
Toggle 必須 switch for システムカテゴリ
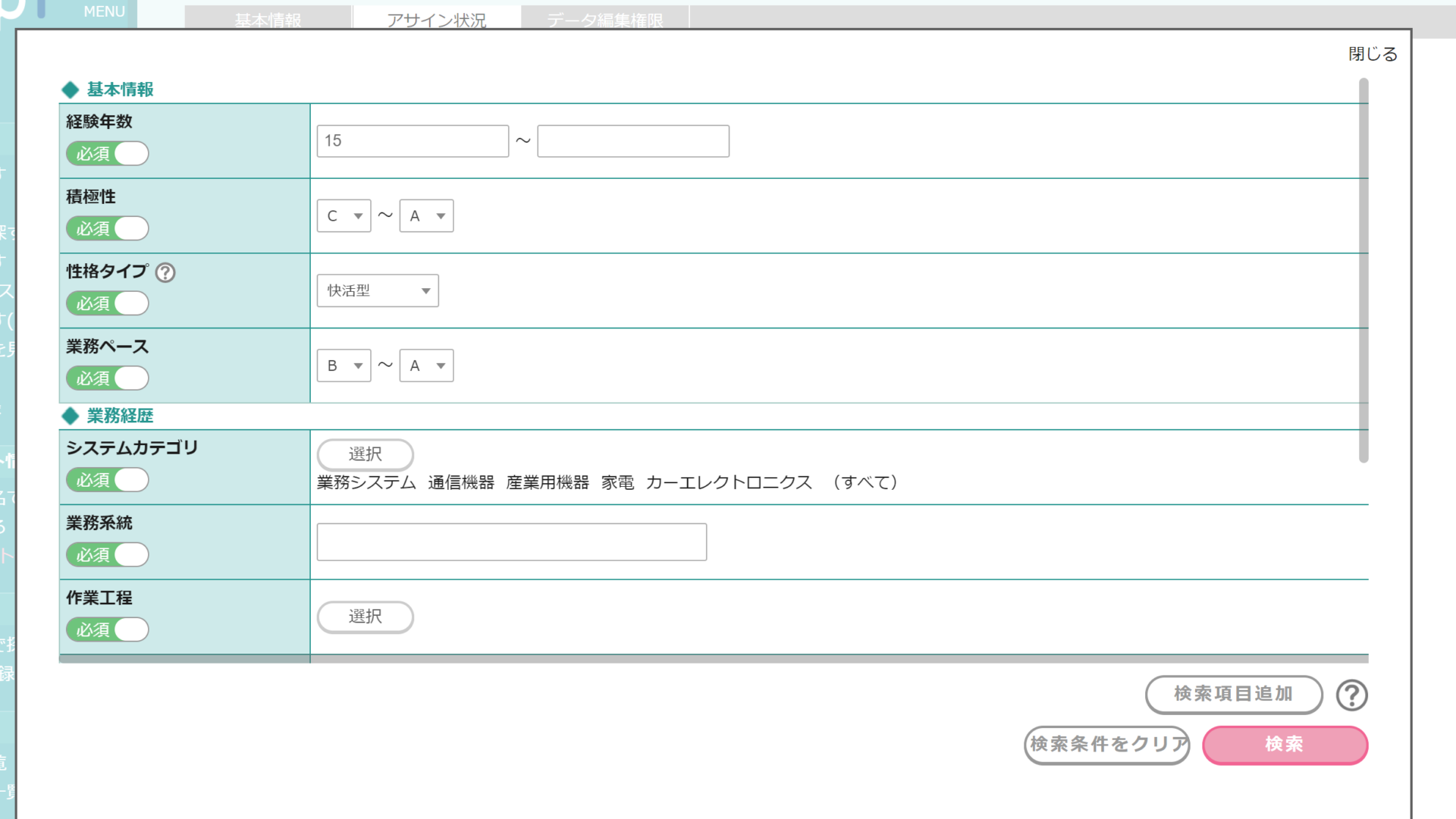(107, 480)
